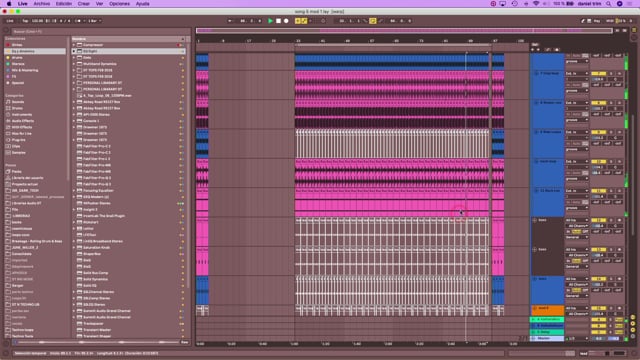Screen dimensions: 640x360
Task: Open Librería del usuario place
Action: (x=27, y=178)
